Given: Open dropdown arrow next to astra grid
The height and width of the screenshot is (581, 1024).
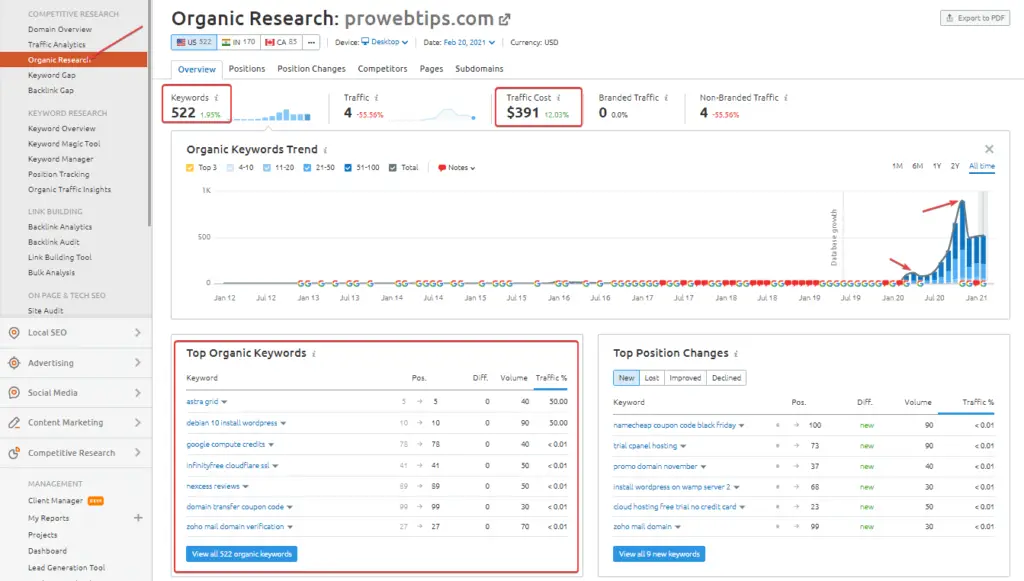Looking at the screenshot, I should coord(224,402).
